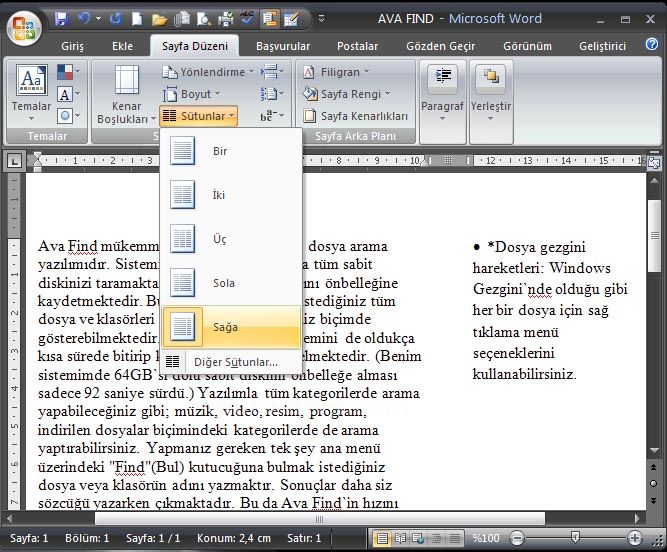Click the horizontal scrollbar thumb
This screenshot has height=552, width=667.
319,519
